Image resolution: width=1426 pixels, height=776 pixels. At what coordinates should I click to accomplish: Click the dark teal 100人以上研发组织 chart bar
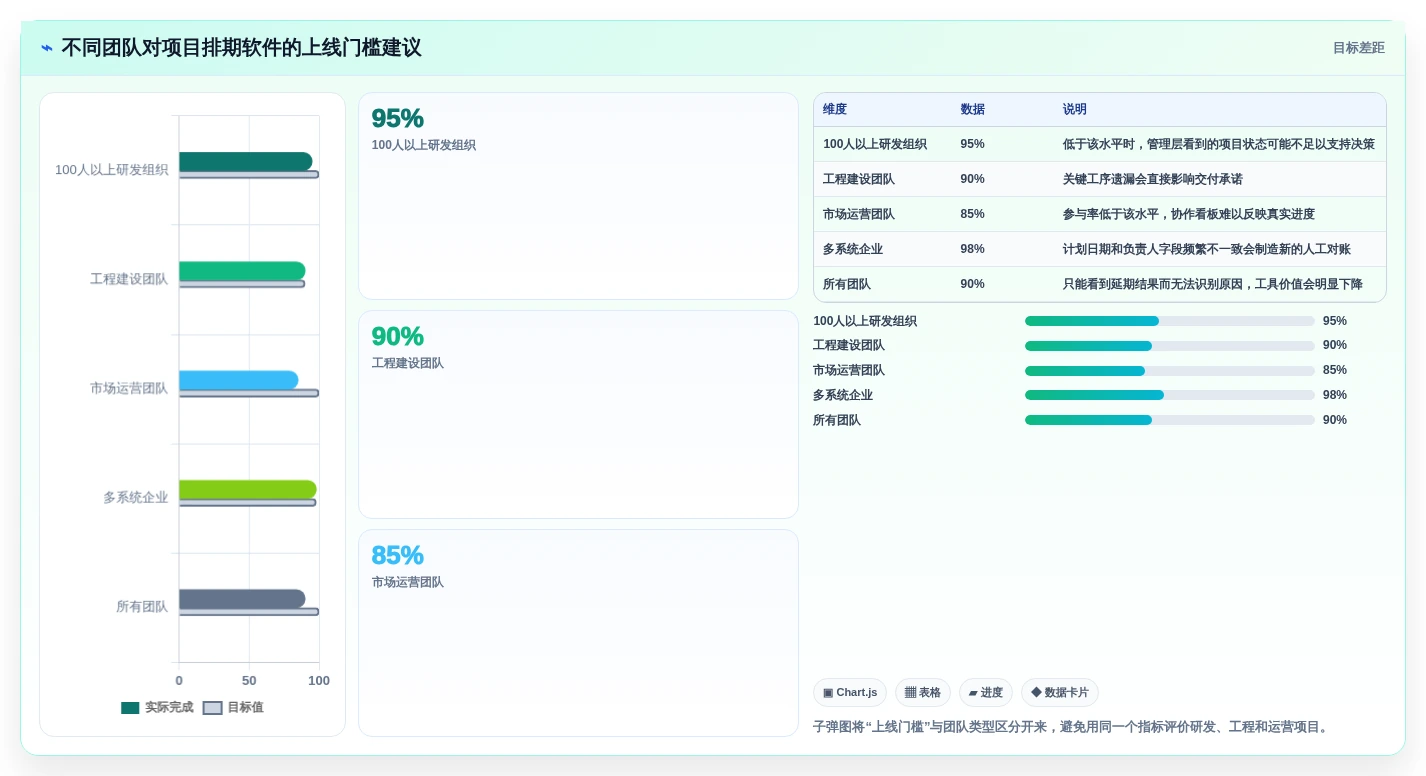click(x=246, y=162)
